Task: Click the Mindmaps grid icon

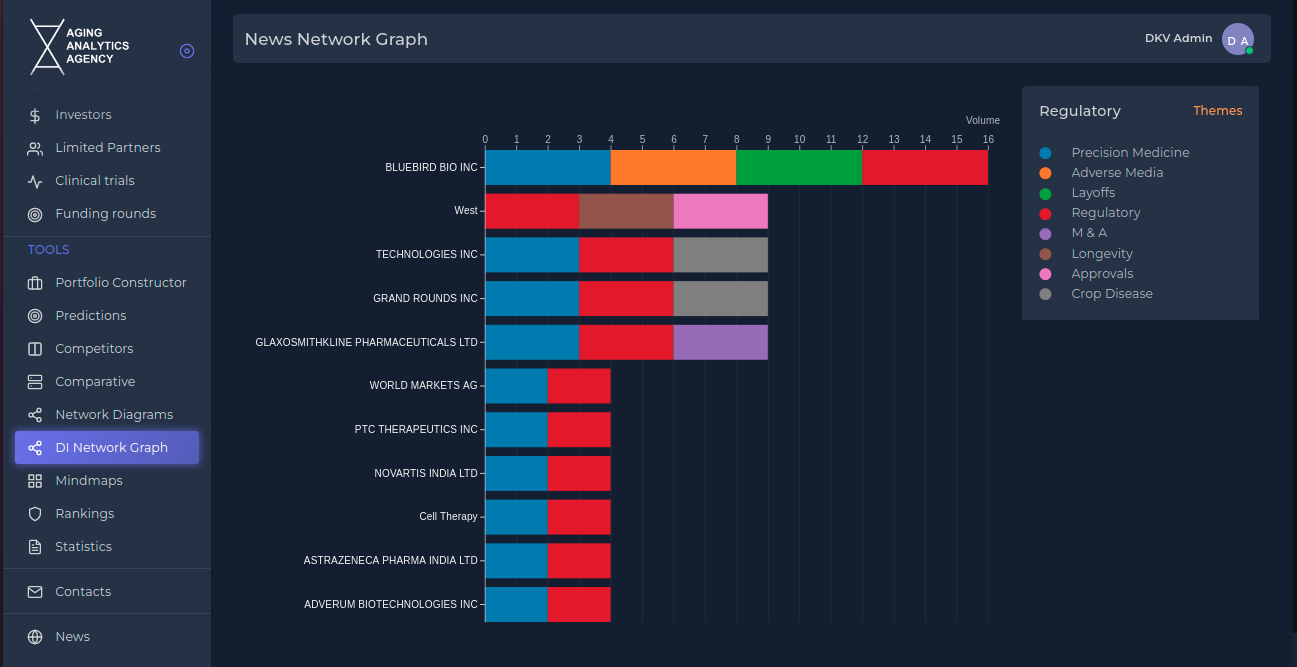Action: click(x=35, y=481)
